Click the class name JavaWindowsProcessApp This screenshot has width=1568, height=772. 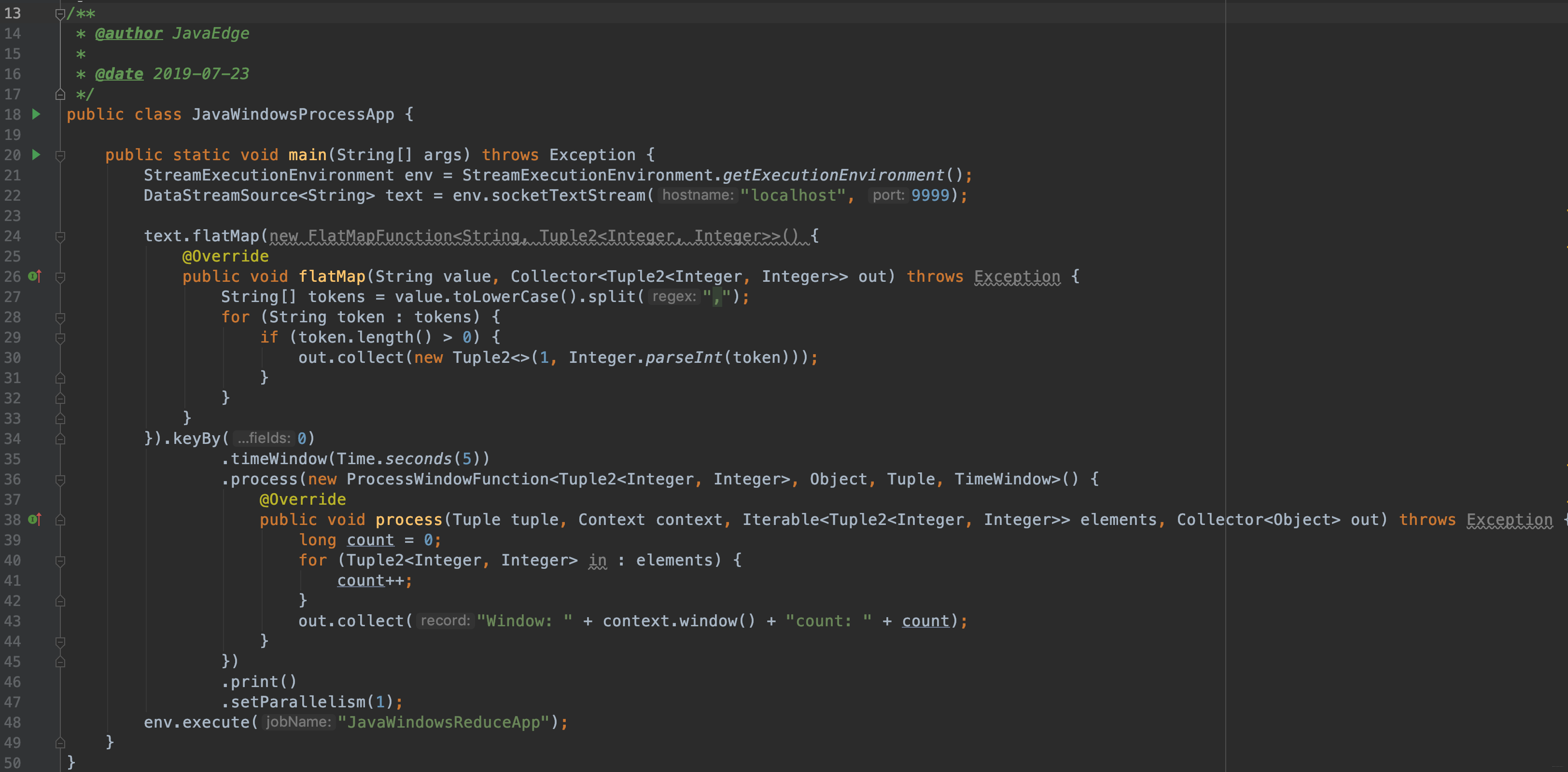tap(293, 114)
